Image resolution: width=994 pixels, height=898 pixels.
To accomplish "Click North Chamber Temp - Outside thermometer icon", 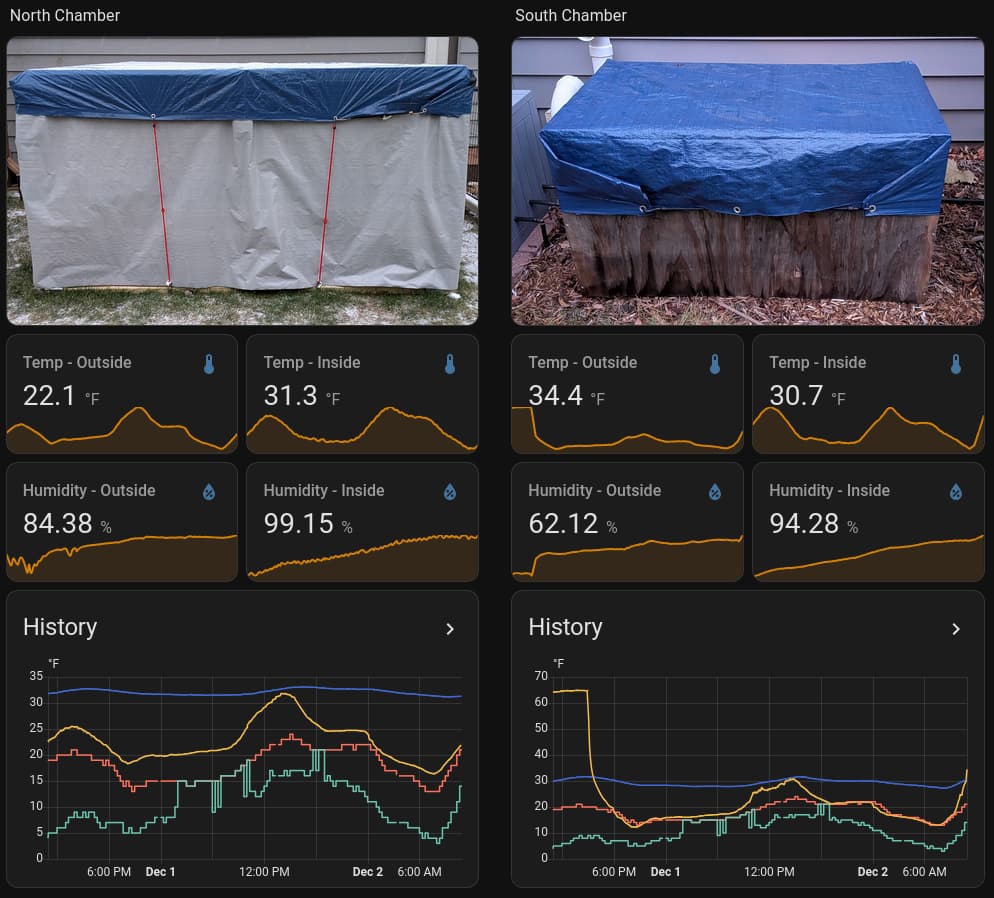I will point(209,364).
